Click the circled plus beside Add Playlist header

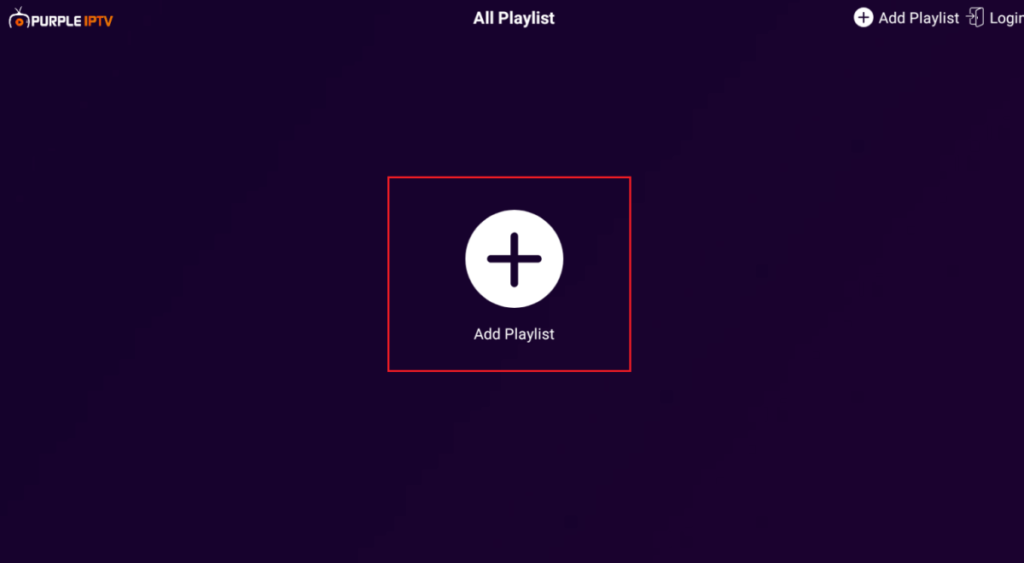[863, 18]
